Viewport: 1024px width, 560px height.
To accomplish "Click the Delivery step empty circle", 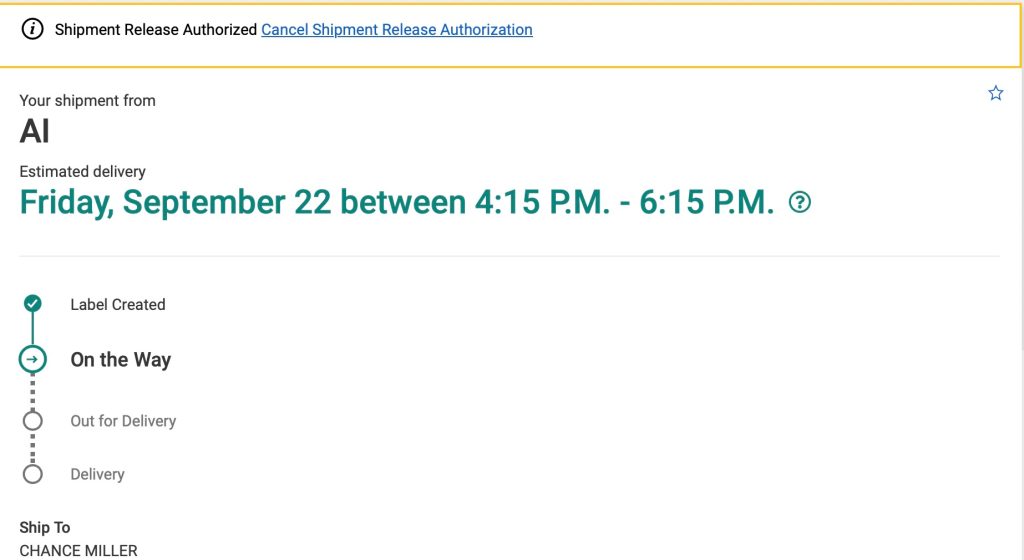I will [33, 474].
